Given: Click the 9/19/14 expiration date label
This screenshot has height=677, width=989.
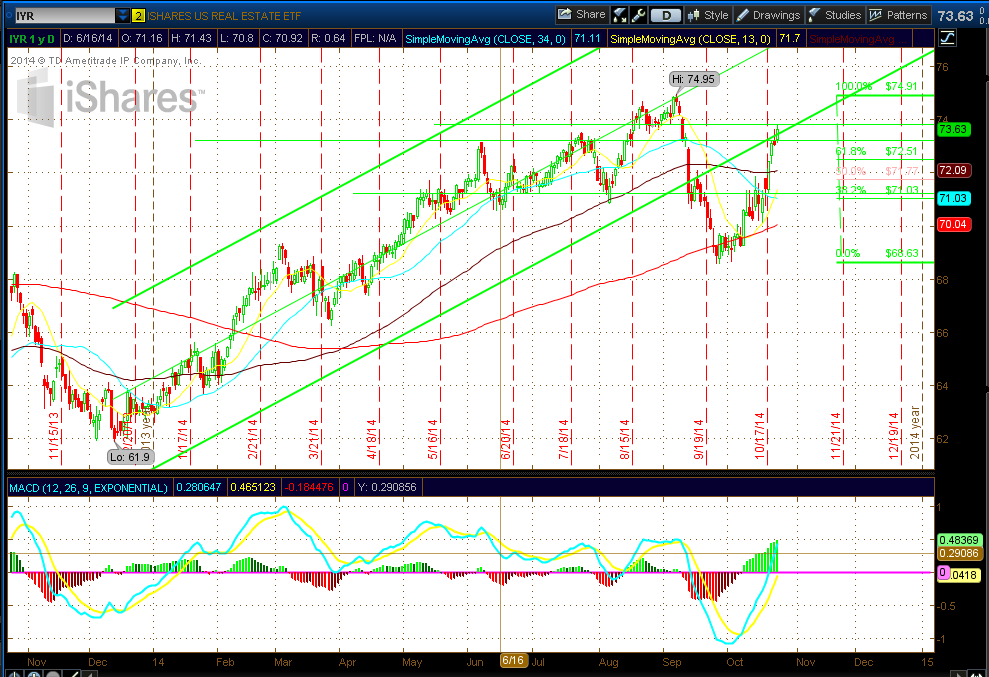Looking at the screenshot, I should tap(699, 440).
